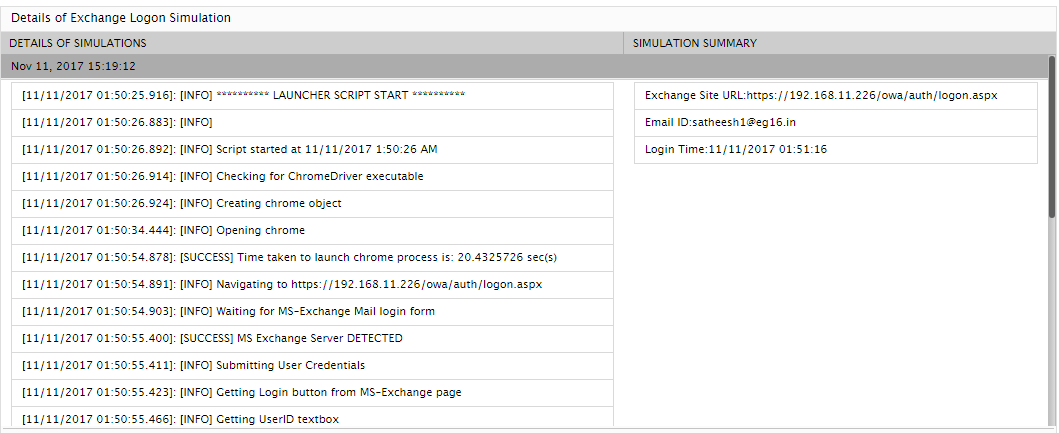Click the DETAILS OF SIMULATIONS column header
This screenshot has width=1059, height=433.
click(79, 43)
